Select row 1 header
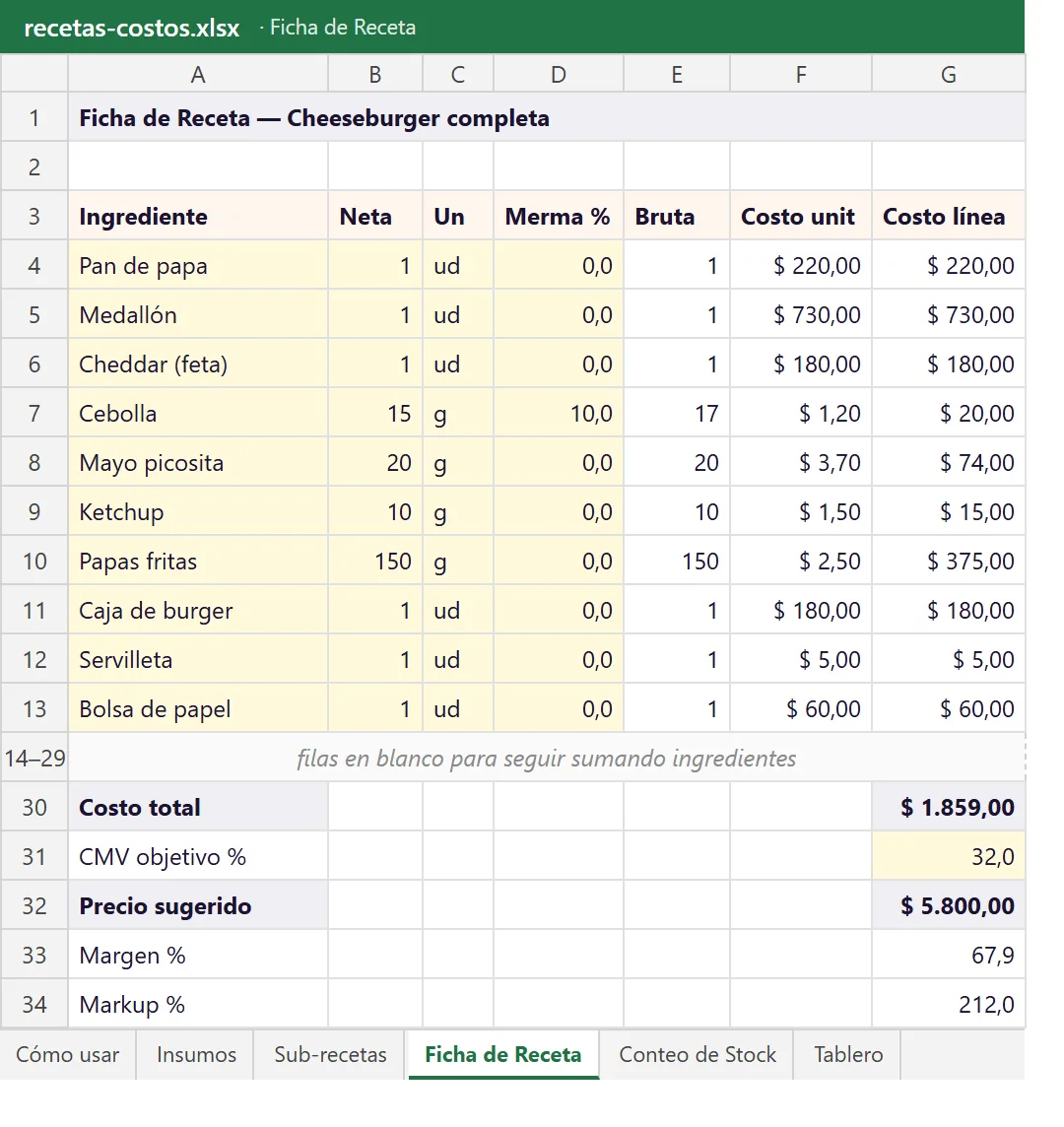 (34, 117)
